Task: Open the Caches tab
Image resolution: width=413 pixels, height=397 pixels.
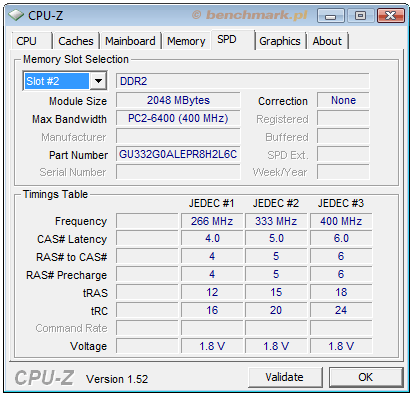Action: pos(76,41)
